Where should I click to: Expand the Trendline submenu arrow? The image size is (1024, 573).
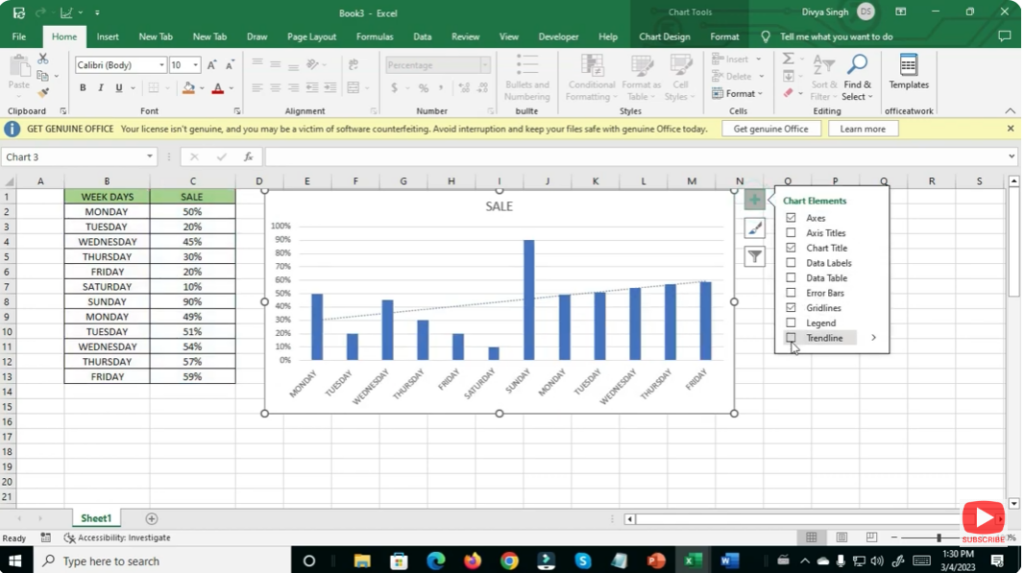[873, 338]
